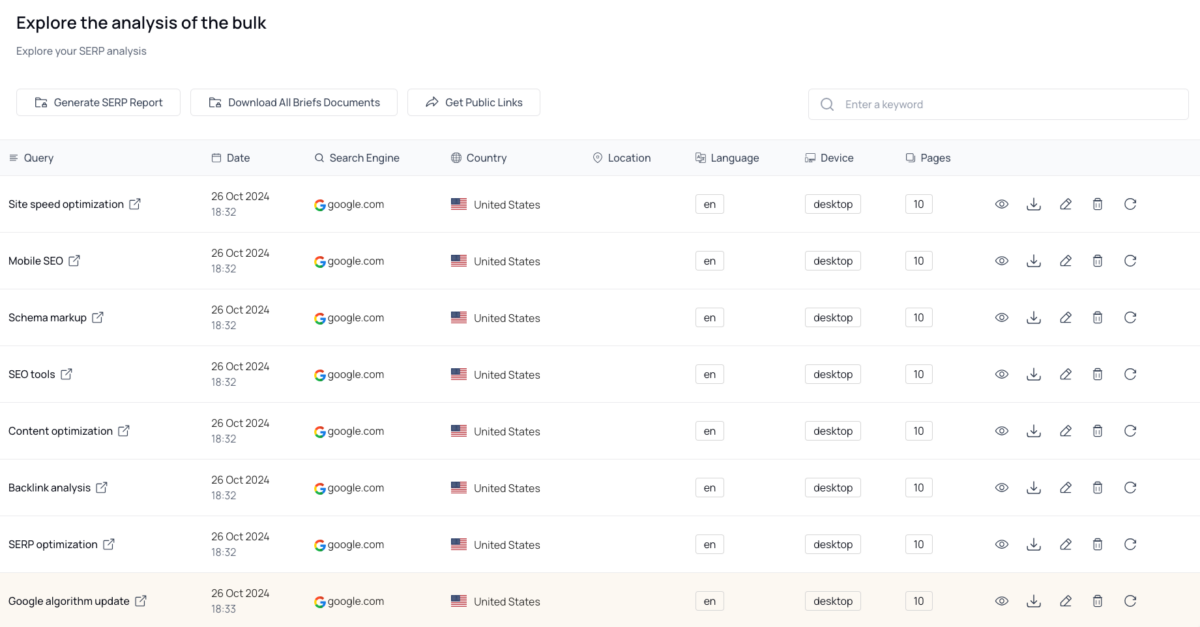Click the Query column header
Viewport: 1200px width, 627px height.
(x=31, y=158)
